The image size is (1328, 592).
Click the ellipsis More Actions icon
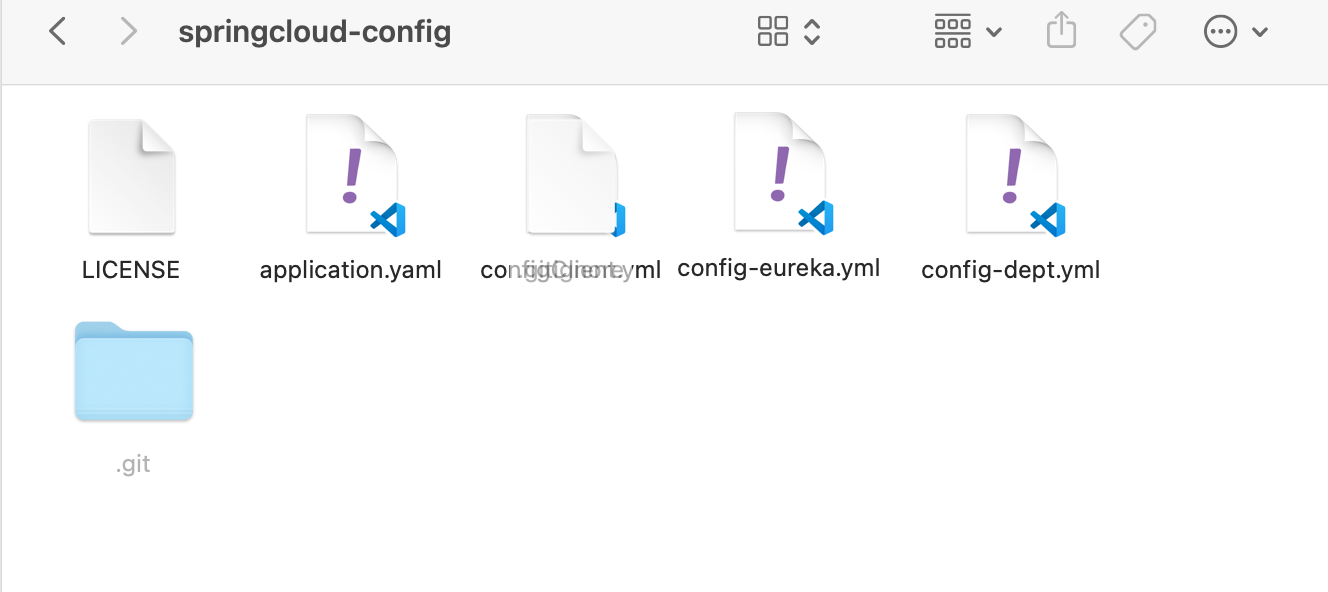point(1220,32)
